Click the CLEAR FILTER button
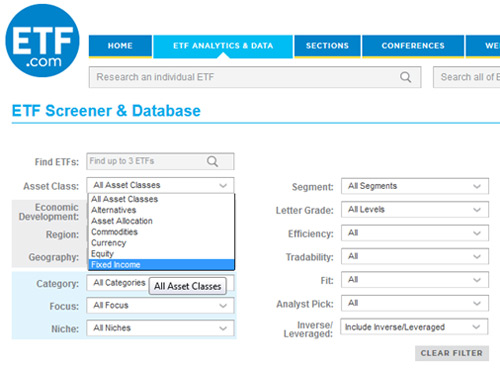 point(452,353)
